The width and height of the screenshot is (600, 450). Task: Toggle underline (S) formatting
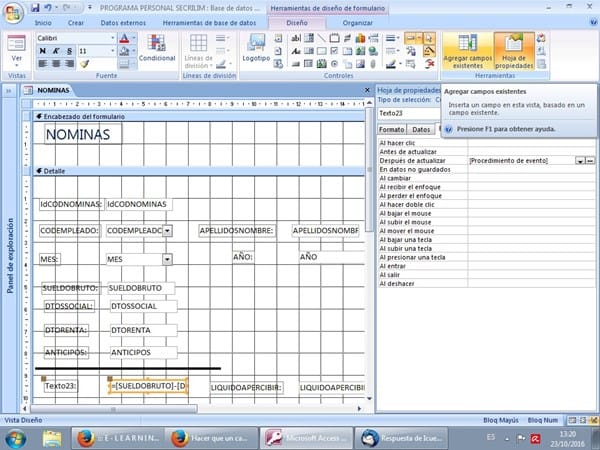click(x=69, y=51)
